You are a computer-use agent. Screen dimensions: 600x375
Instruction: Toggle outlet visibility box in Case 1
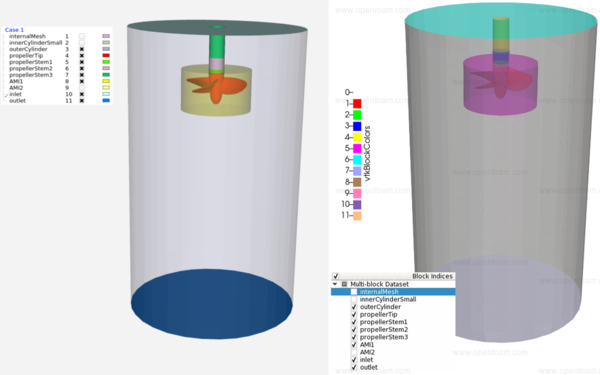pos(82,101)
